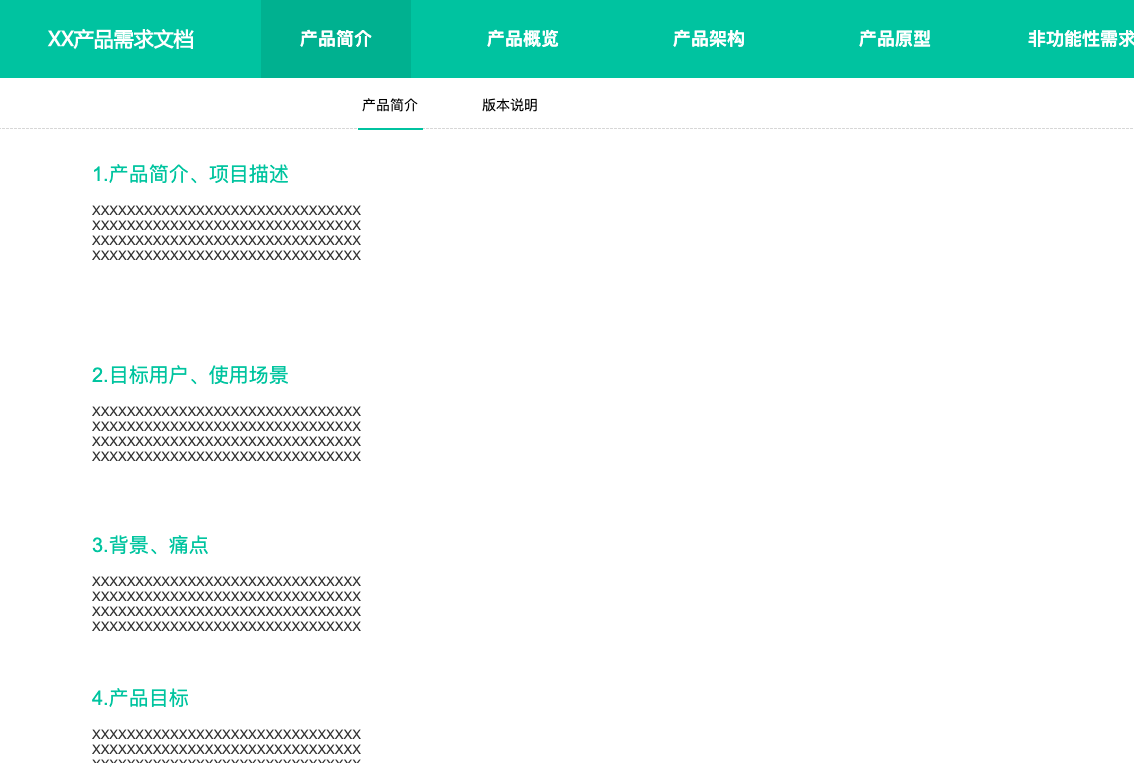Click placeholder text under 3.背景、痛点
1134x763 pixels.
point(226,604)
